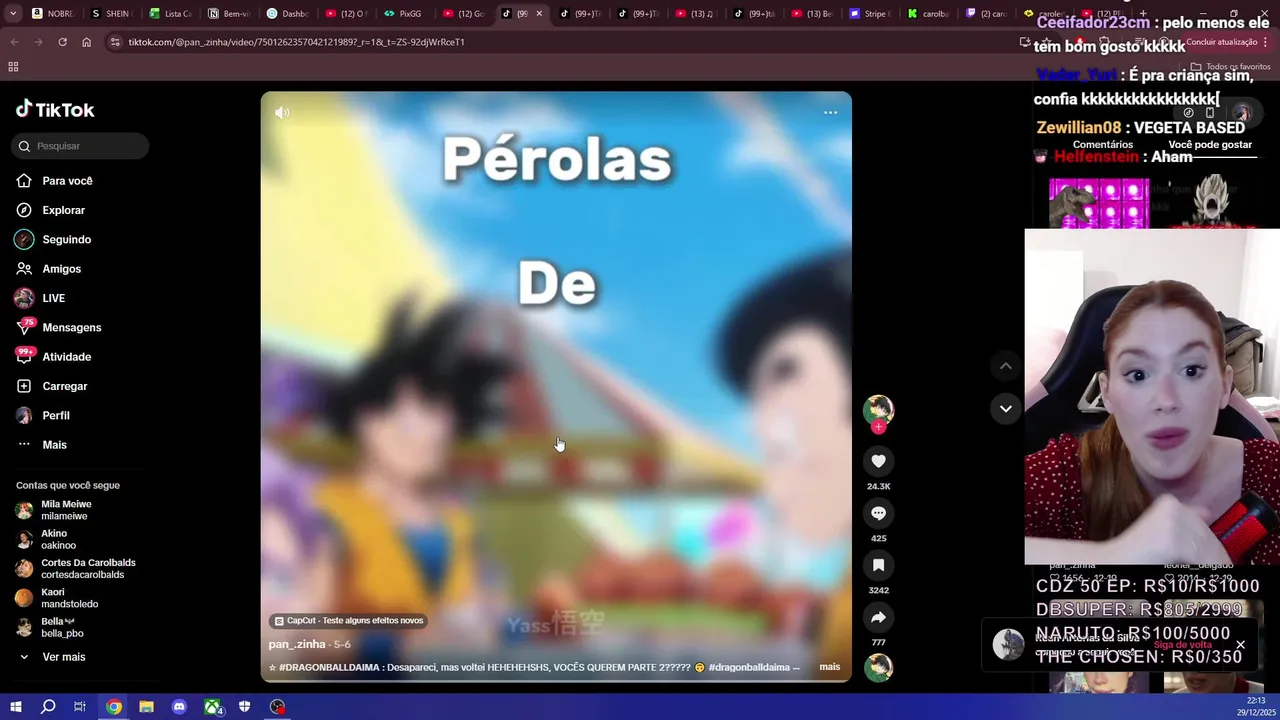Open Task View in taskbar
Viewport: 1280px width, 720px height.
coord(80,707)
